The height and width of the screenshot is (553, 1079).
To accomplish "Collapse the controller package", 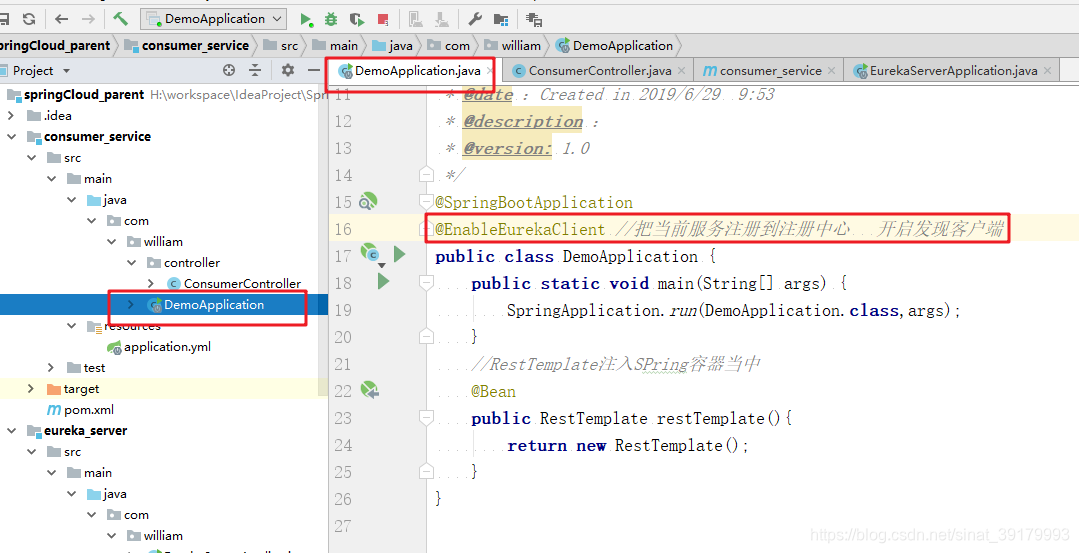I will tap(131, 263).
